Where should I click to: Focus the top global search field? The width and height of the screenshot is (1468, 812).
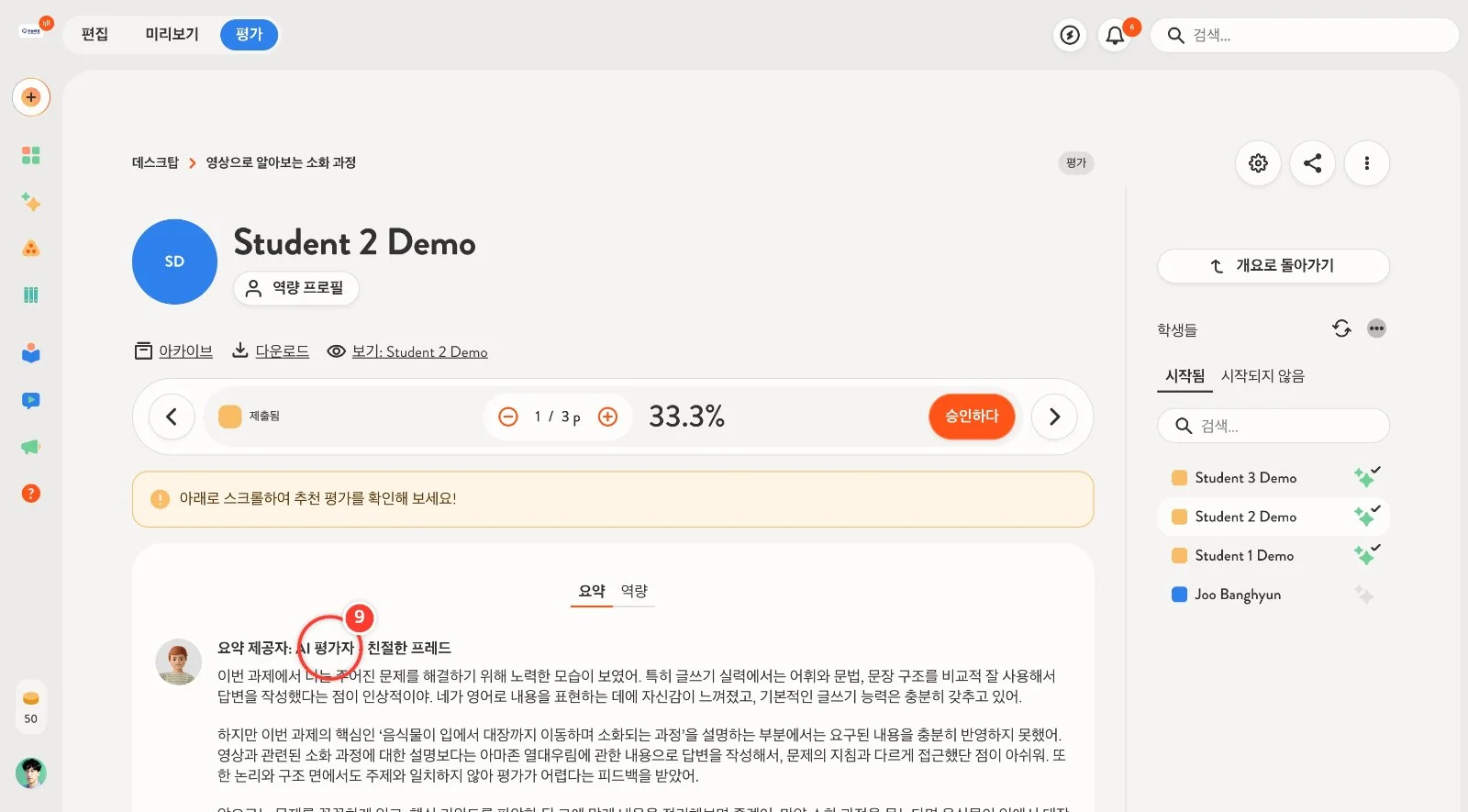point(1304,35)
